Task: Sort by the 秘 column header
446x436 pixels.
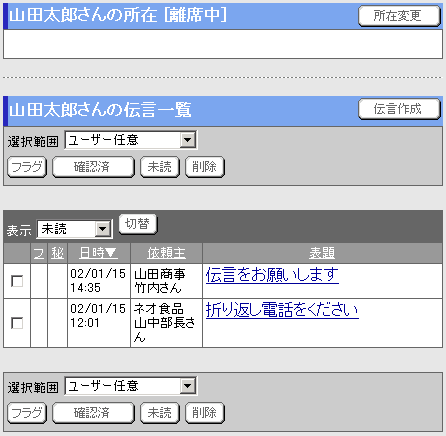Action: click(57, 253)
